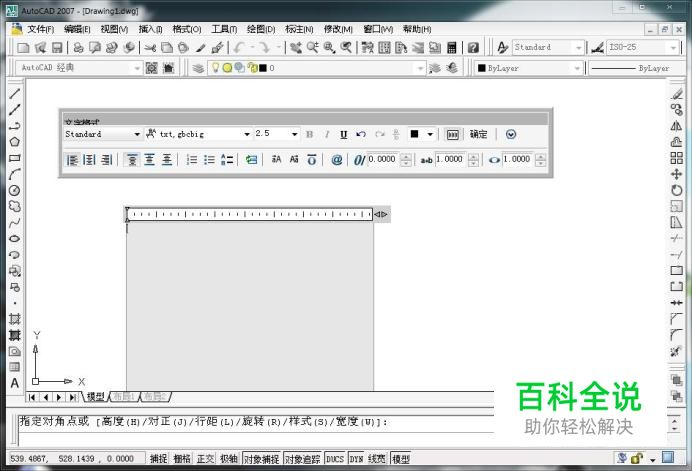Open ISO-25 dimension style dropdown

[643, 47]
